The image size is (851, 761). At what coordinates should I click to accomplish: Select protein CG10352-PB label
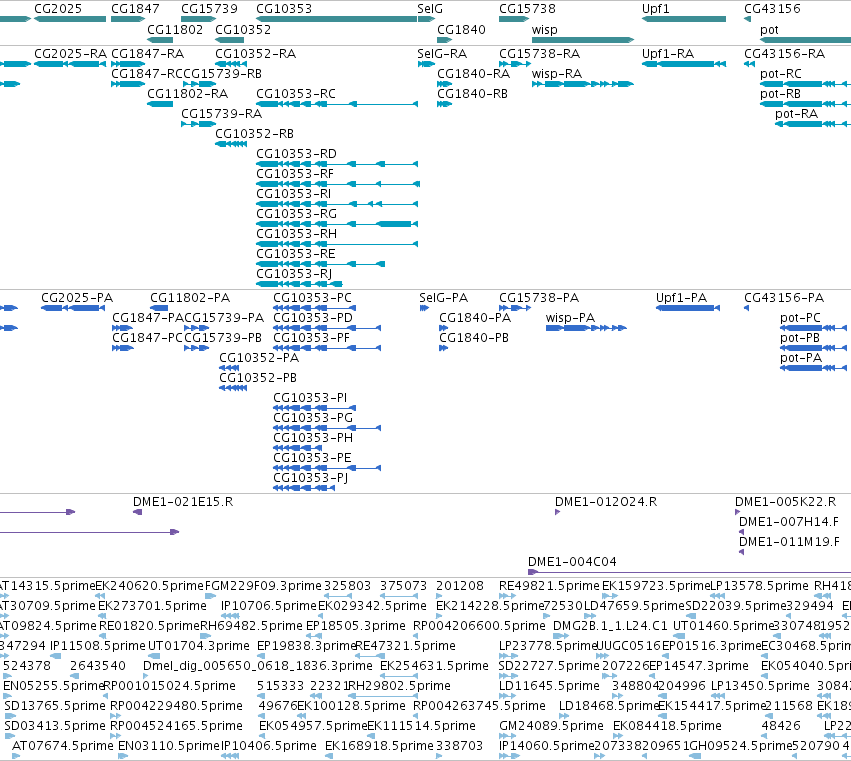tap(258, 378)
